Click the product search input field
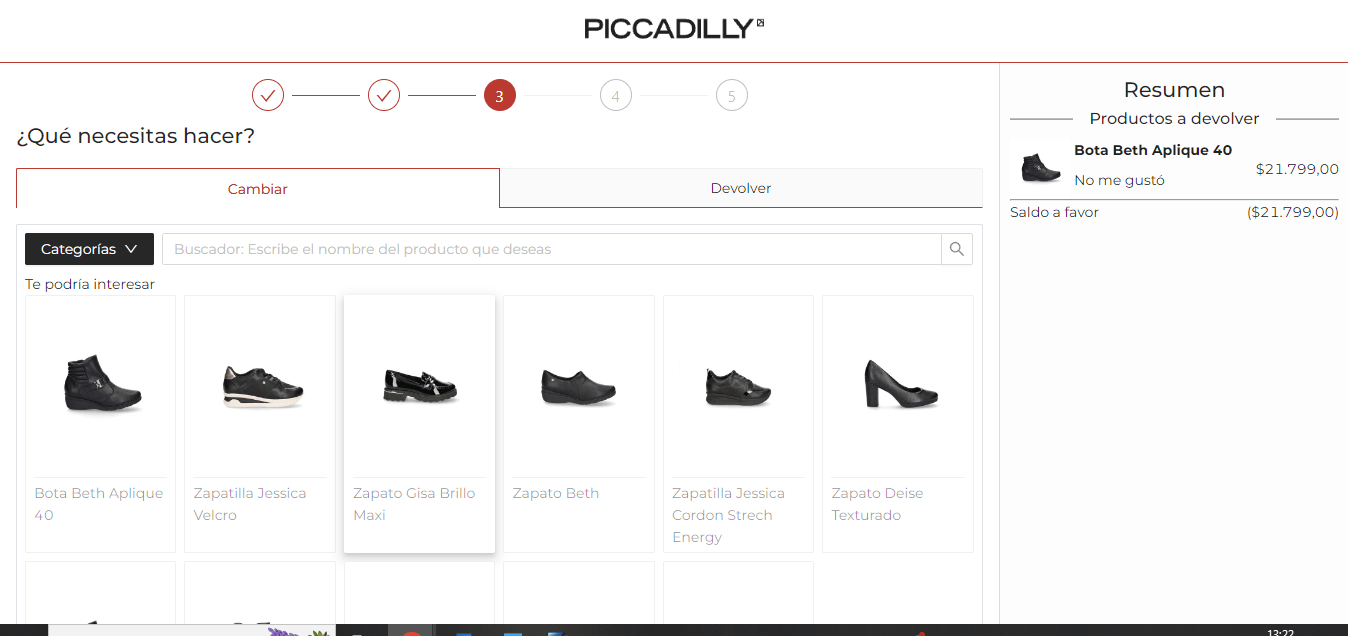 551,249
